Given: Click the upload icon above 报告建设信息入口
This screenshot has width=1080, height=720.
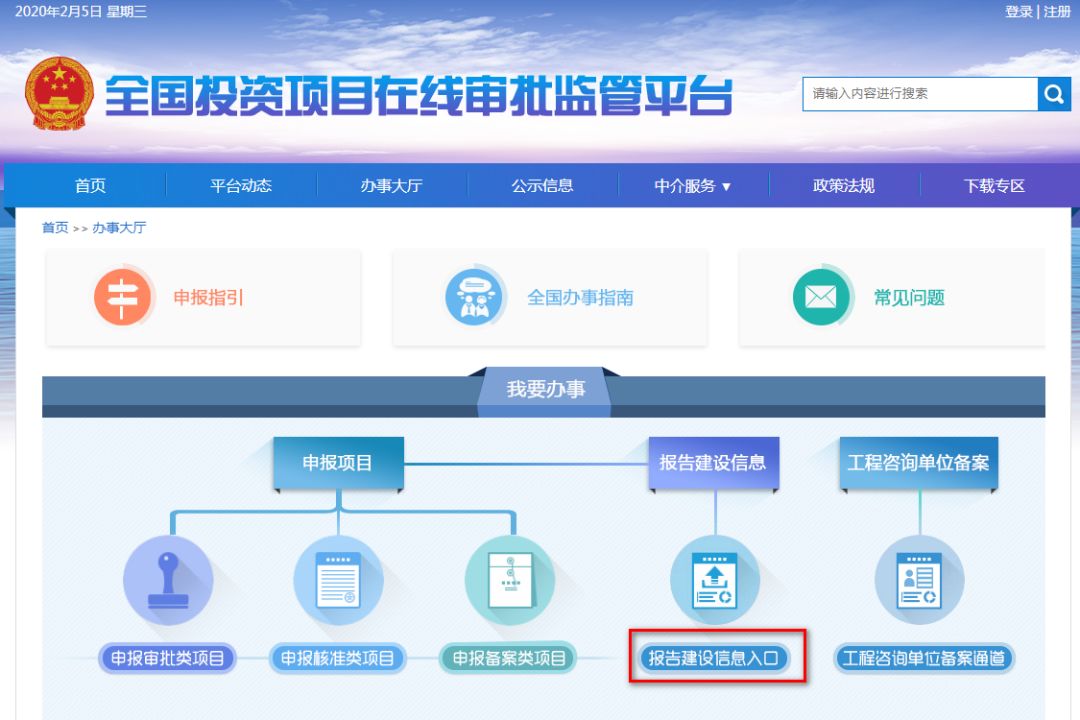Looking at the screenshot, I should point(714,581).
